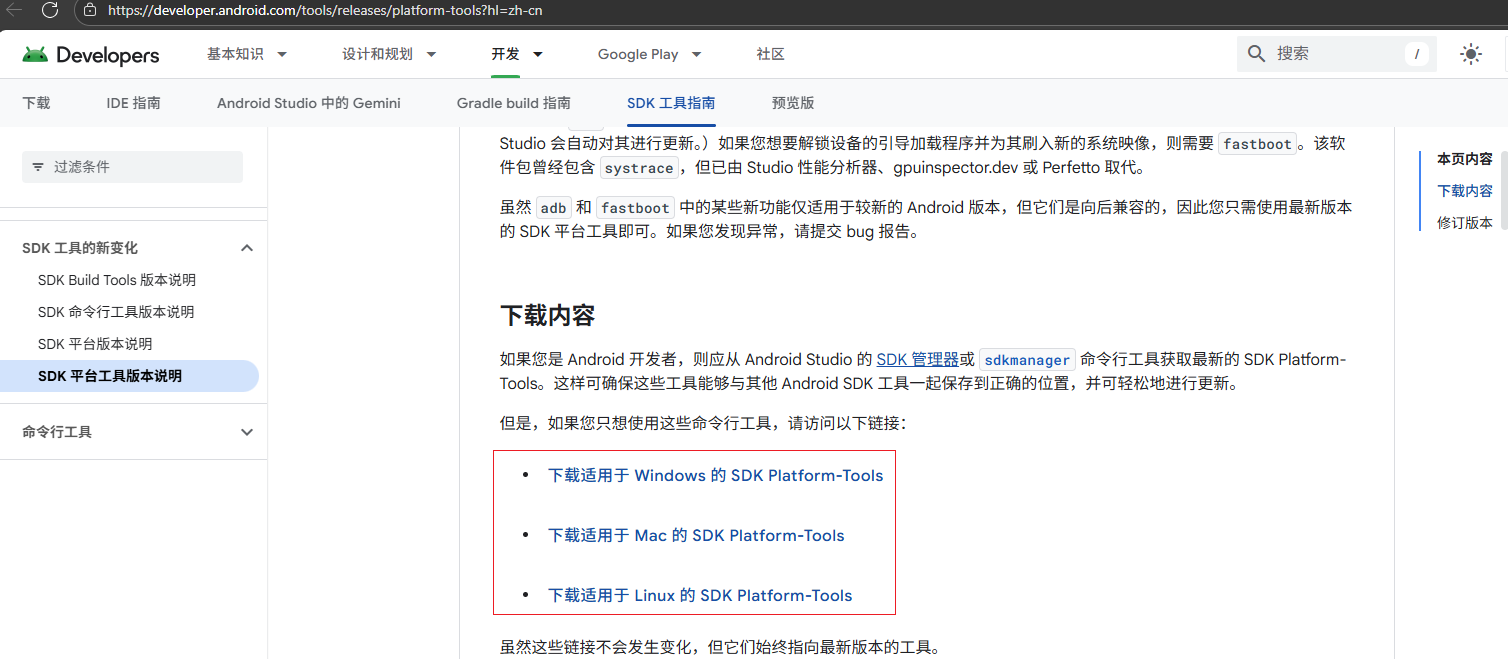Collapse the SDK 工具的新变化 section

247,248
